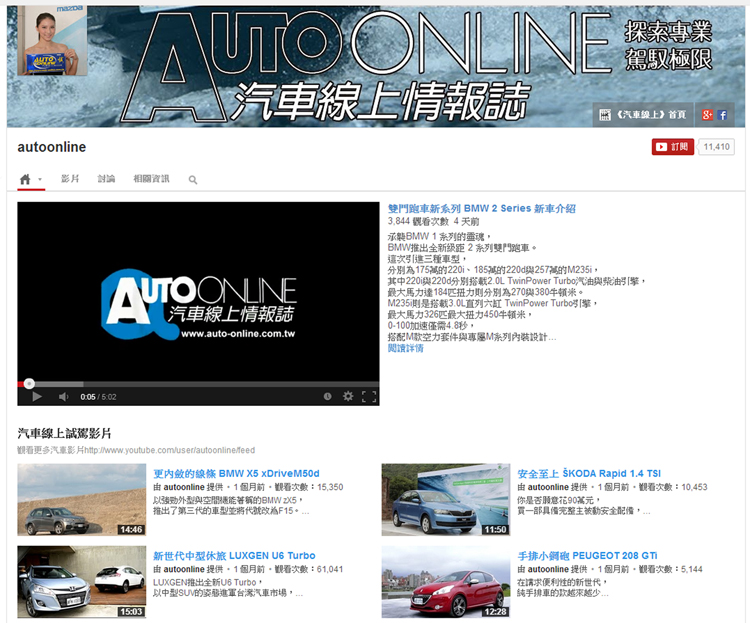Click the 《汽車線上》首頁 banner link
This screenshot has height=623, width=750.
[x=643, y=115]
